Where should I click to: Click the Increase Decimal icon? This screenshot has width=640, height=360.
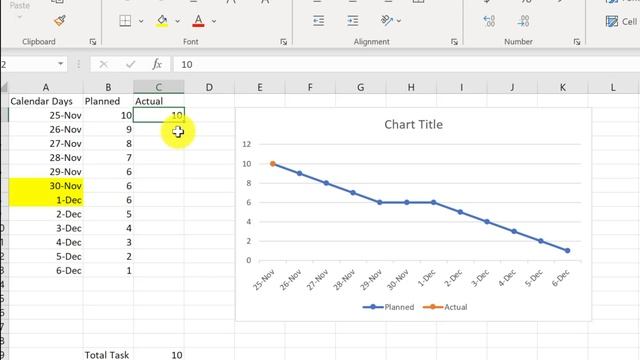[489, 21]
